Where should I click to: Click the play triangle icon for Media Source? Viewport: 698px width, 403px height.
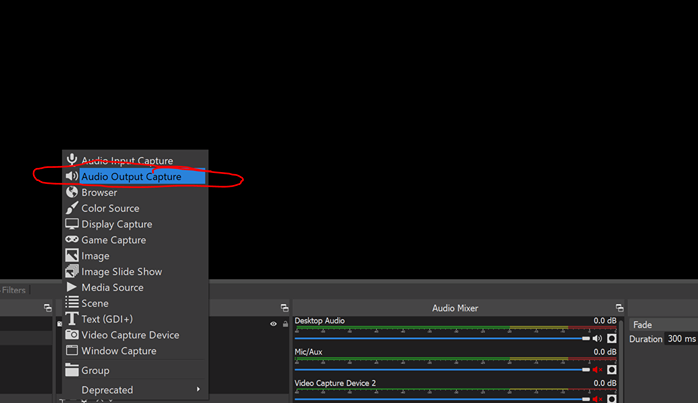71,287
